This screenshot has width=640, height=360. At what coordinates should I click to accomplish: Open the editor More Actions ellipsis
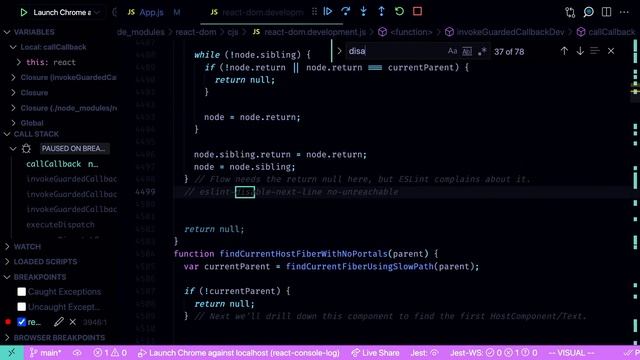click(624, 12)
